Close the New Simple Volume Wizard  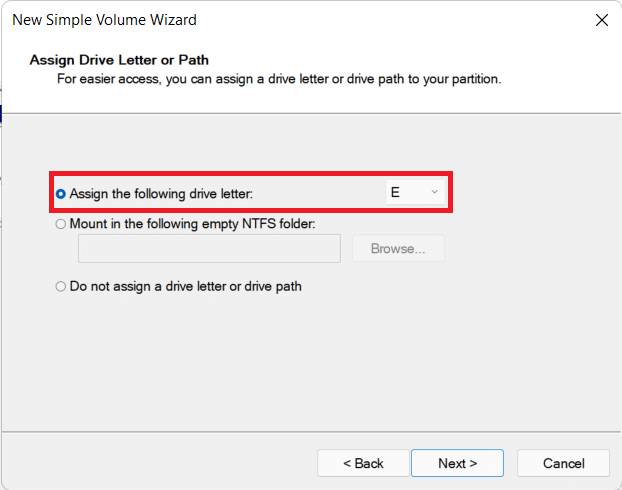[x=601, y=20]
